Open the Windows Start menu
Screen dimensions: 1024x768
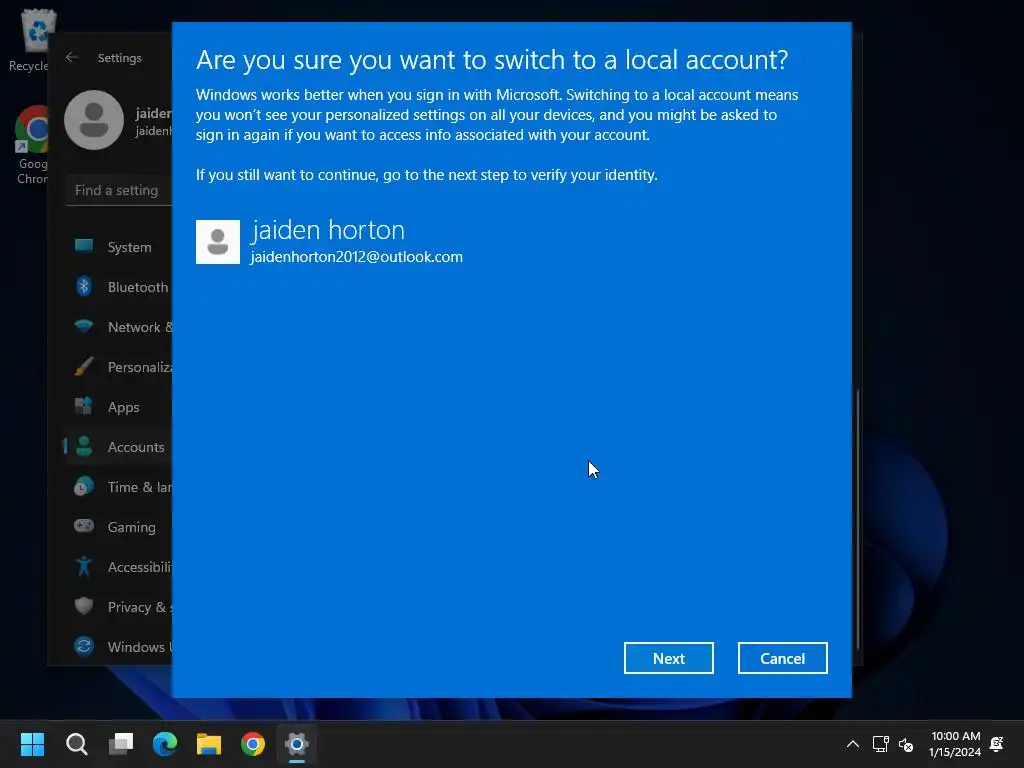tap(32, 744)
